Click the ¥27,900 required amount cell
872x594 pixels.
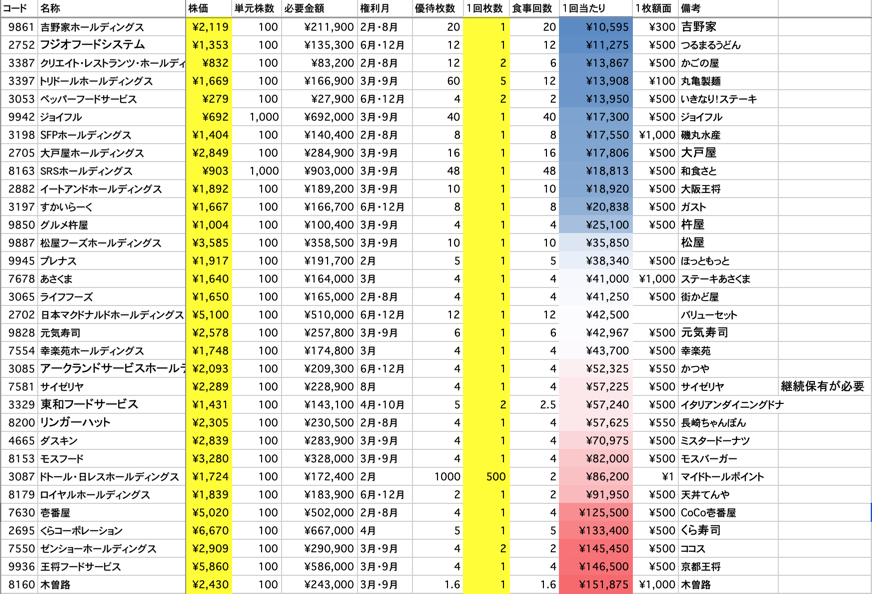coord(320,99)
